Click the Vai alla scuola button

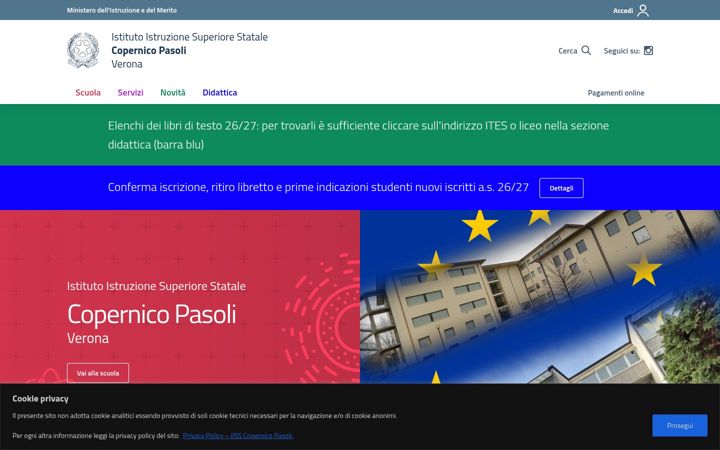coord(98,373)
